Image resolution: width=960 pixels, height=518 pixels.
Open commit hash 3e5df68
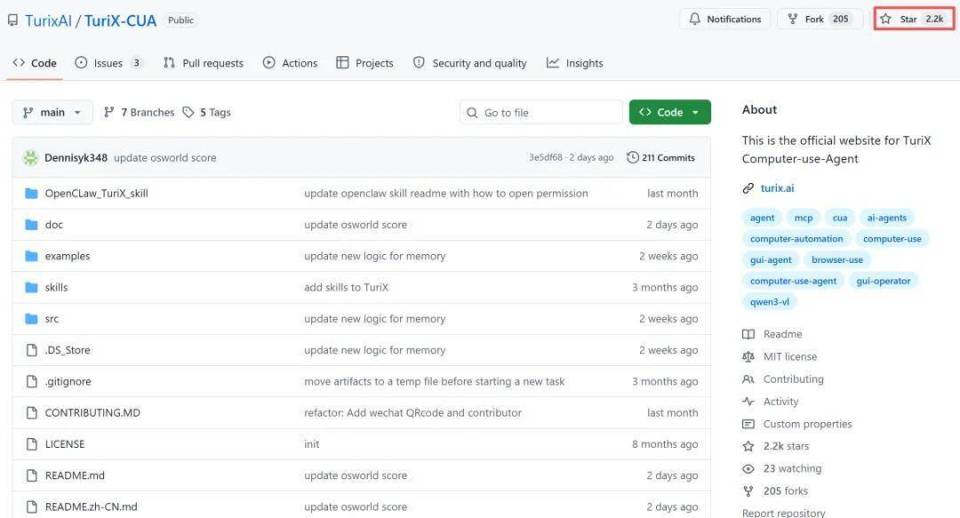pos(546,157)
